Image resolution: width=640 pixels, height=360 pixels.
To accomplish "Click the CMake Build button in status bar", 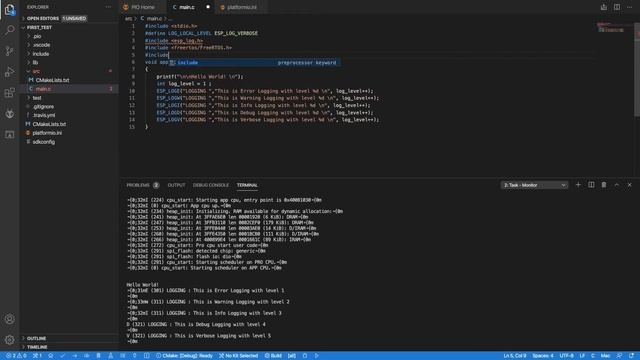I will click(x=273, y=356).
